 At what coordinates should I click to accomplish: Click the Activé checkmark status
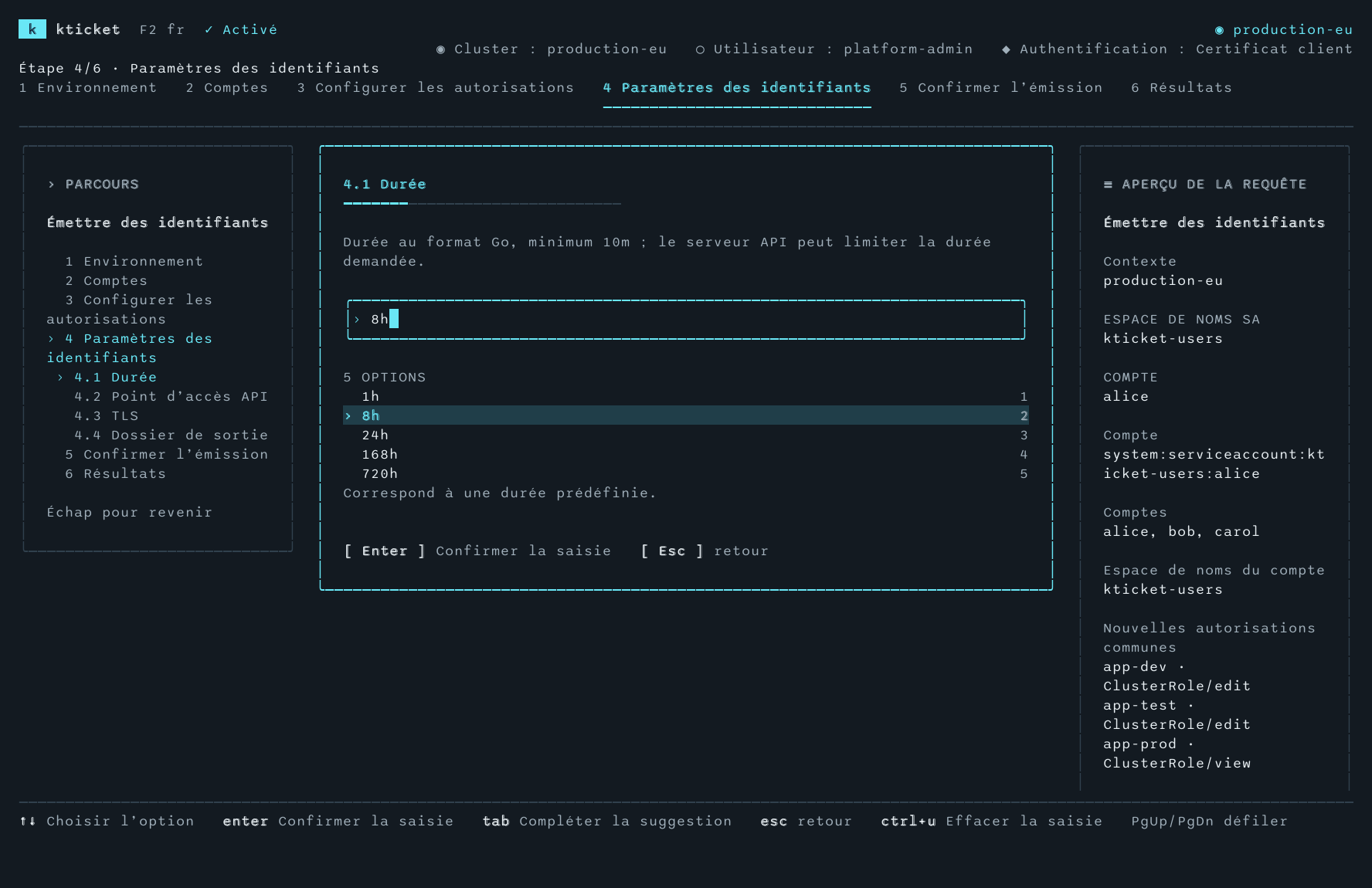(241, 29)
